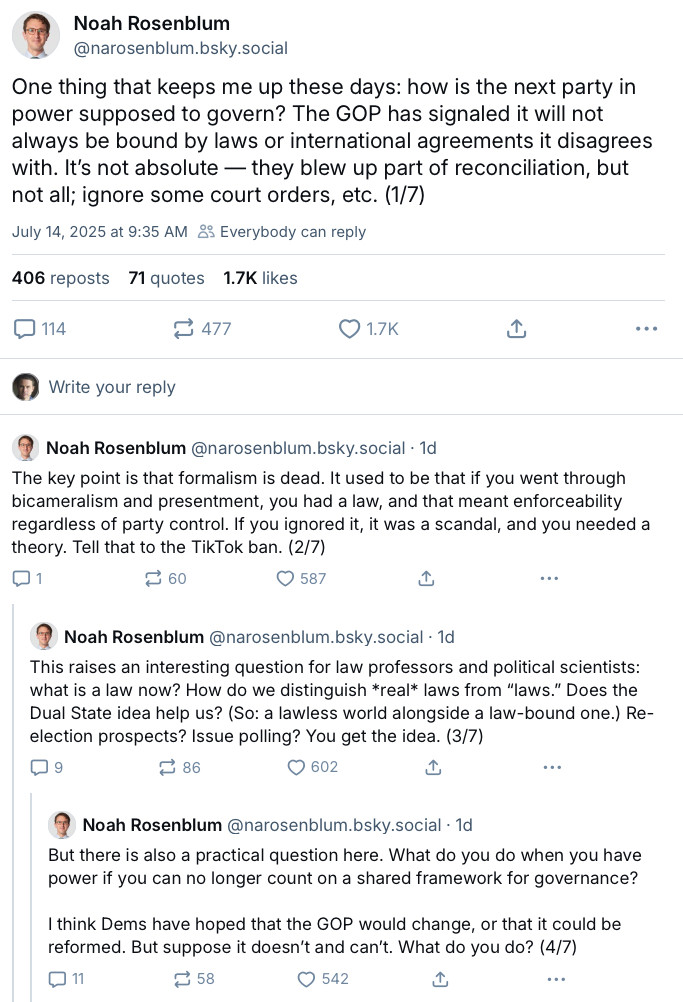Open more options on the 4/7 reply
Screen dimensions: 683x1002
[x=557, y=978]
